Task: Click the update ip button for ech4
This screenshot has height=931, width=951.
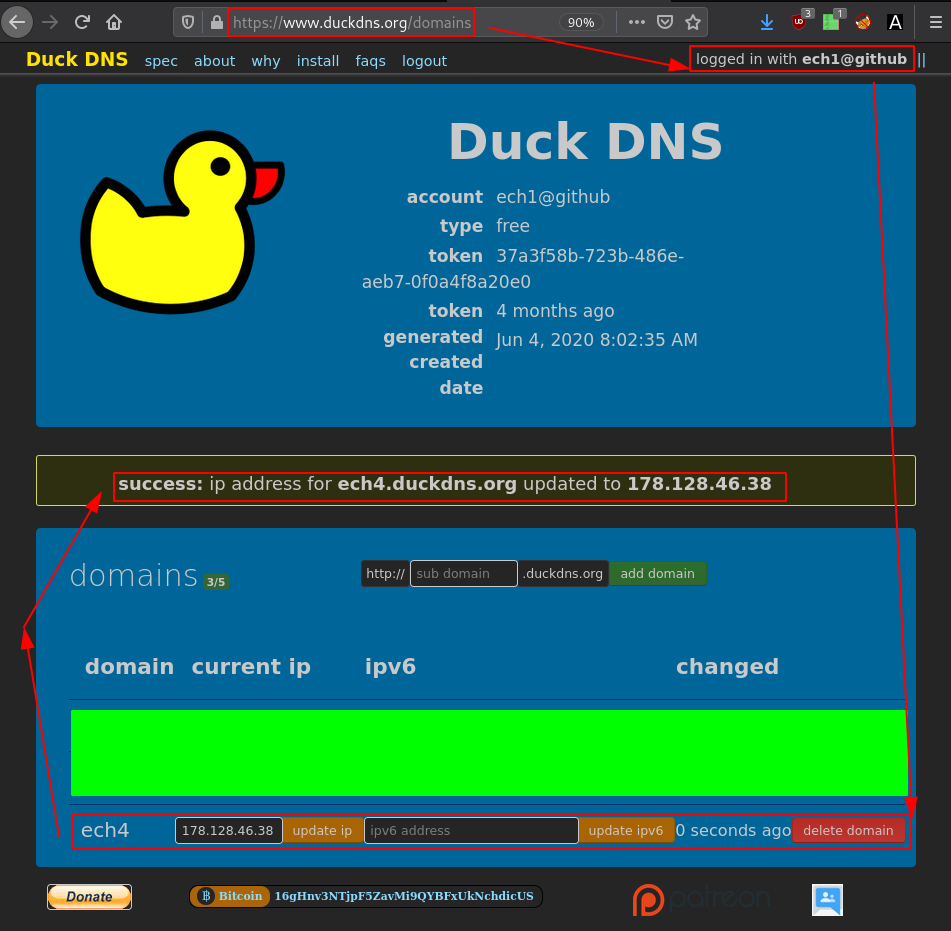Action: pyautogui.click(x=322, y=830)
